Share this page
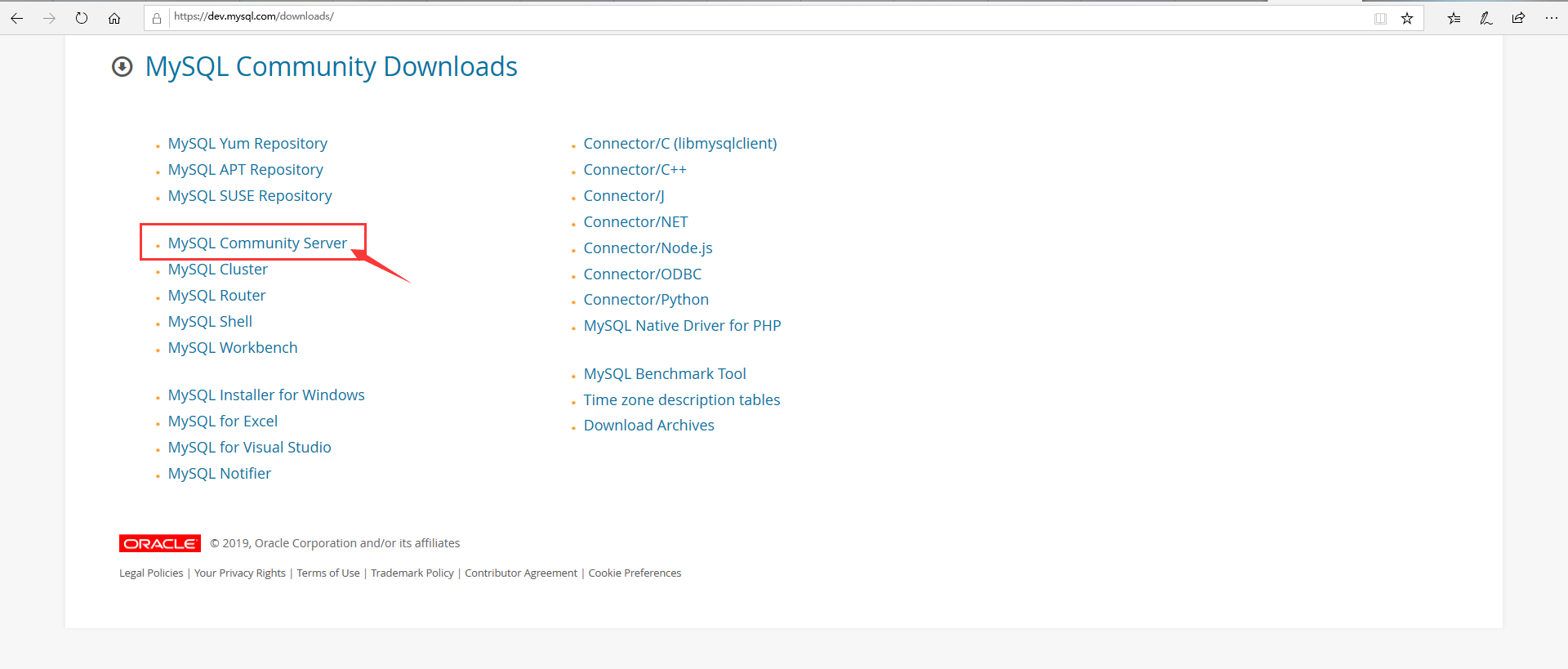 [1518, 18]
